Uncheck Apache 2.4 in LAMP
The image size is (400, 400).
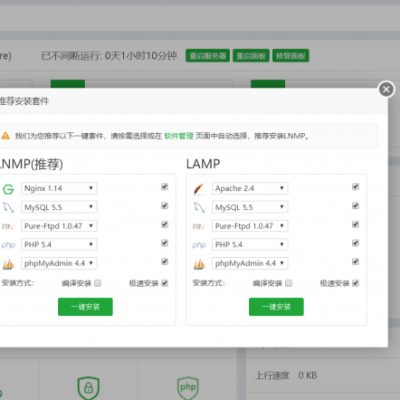click(355, 187)
